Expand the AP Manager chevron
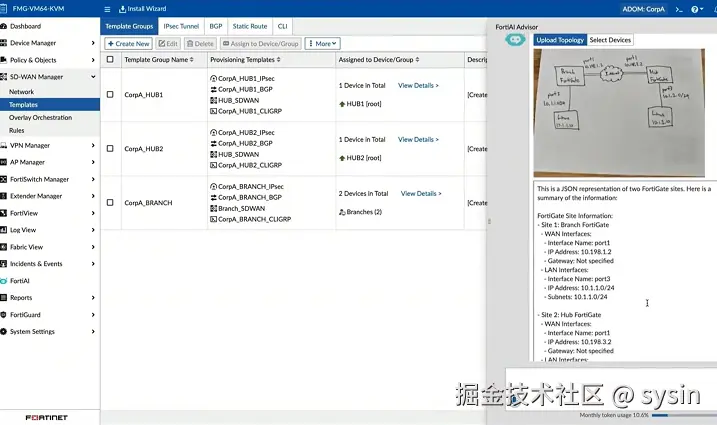The height and width of the screenshot is (425, 717). (93, 162)
